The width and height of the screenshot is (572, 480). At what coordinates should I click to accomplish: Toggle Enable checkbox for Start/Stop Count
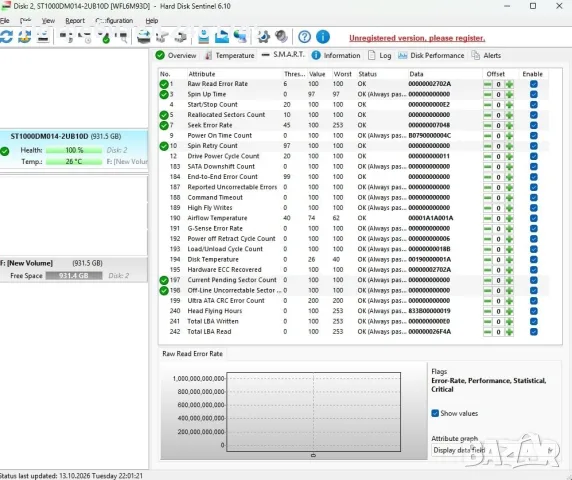(x=533, y=105)
